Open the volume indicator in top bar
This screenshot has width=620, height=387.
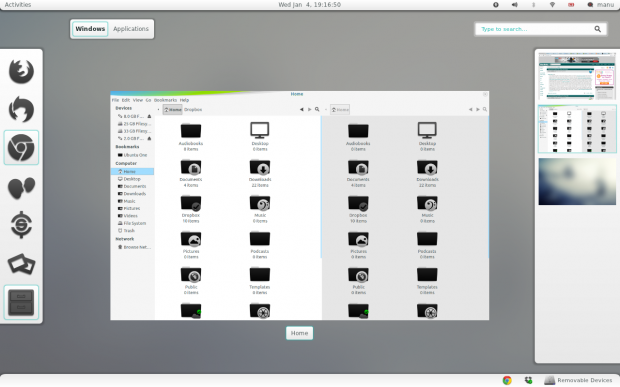514,5
